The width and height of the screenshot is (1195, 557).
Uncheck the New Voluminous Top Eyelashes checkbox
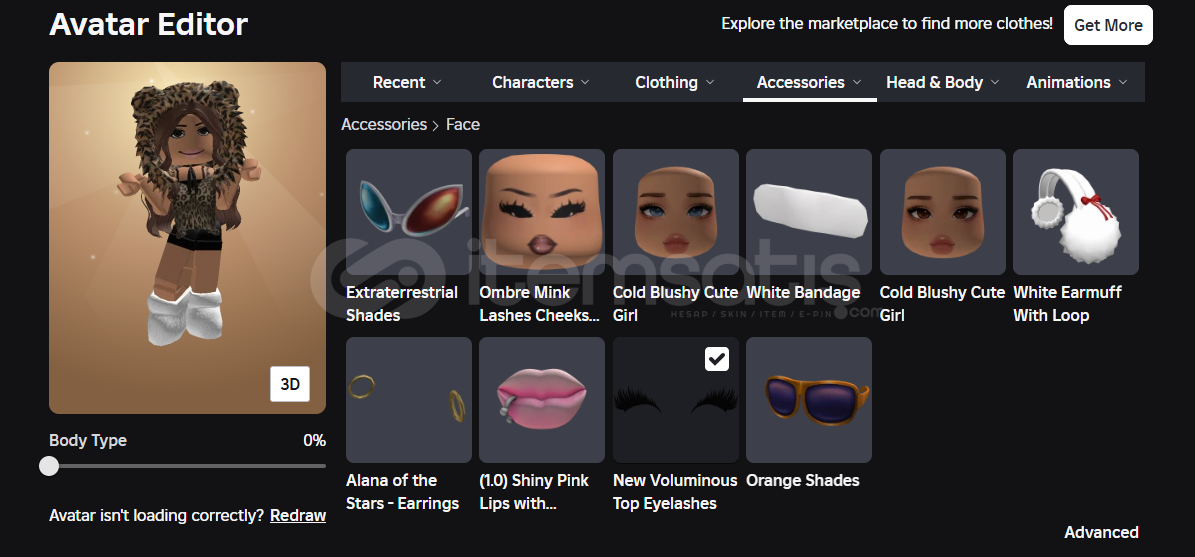(716, 359)
